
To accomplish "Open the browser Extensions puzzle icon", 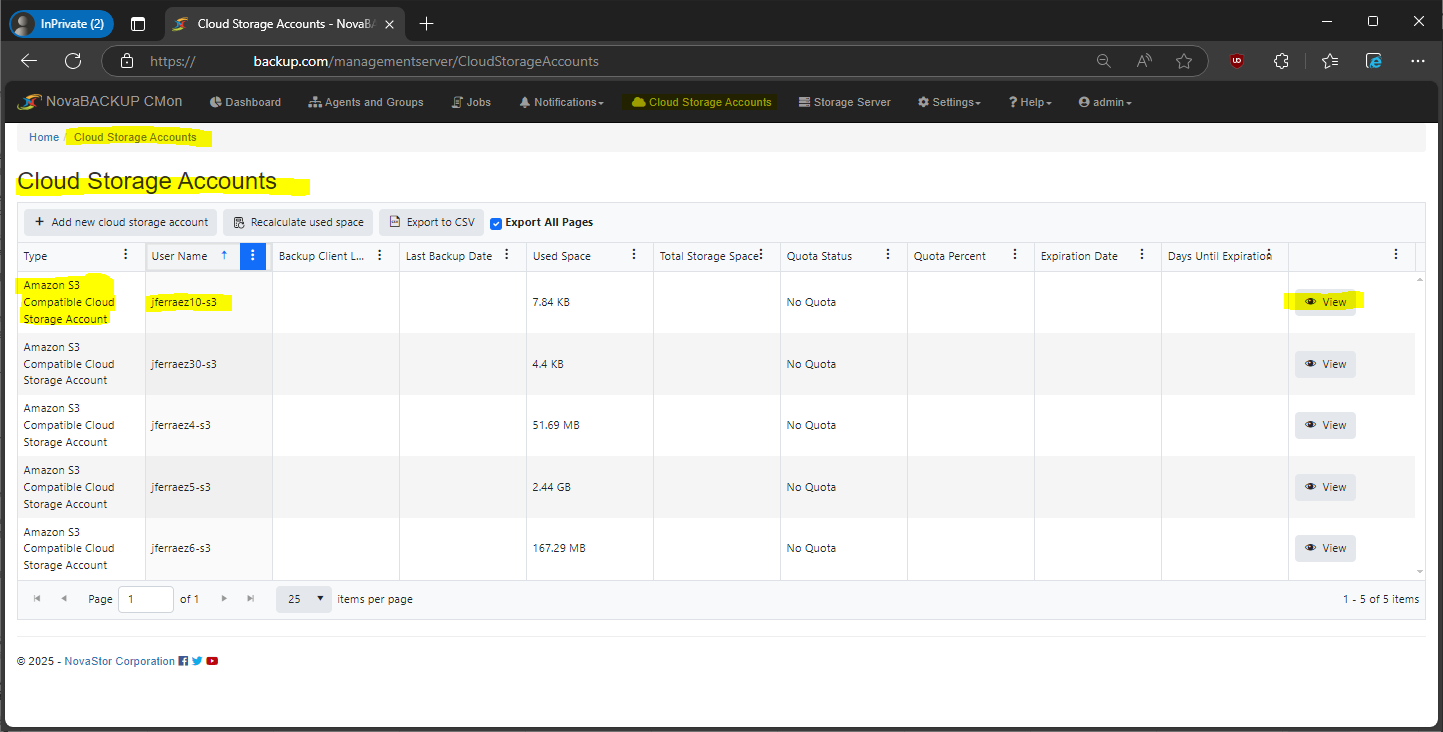I will tap(1282, 61).
